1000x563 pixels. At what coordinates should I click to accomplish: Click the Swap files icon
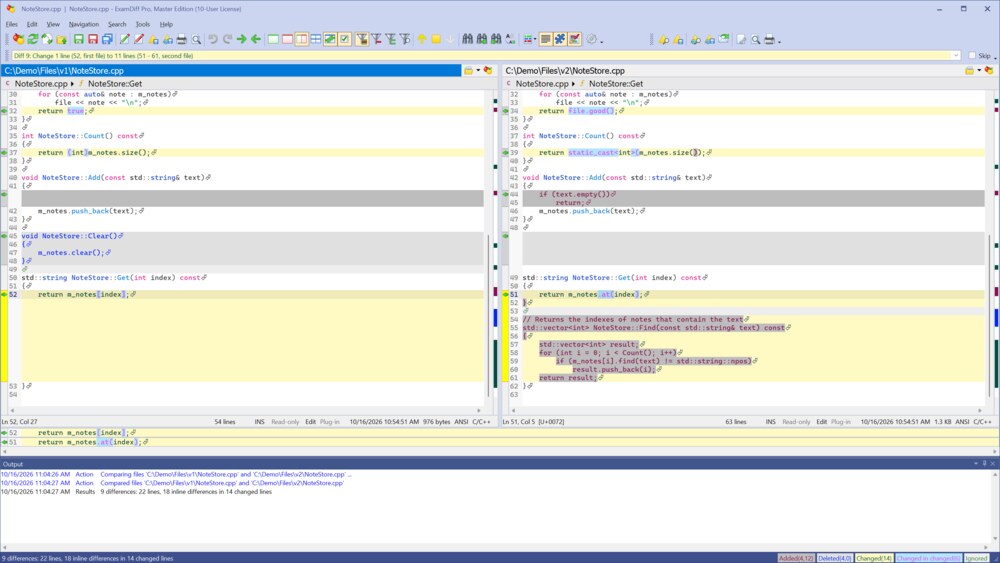coord(47,40)
